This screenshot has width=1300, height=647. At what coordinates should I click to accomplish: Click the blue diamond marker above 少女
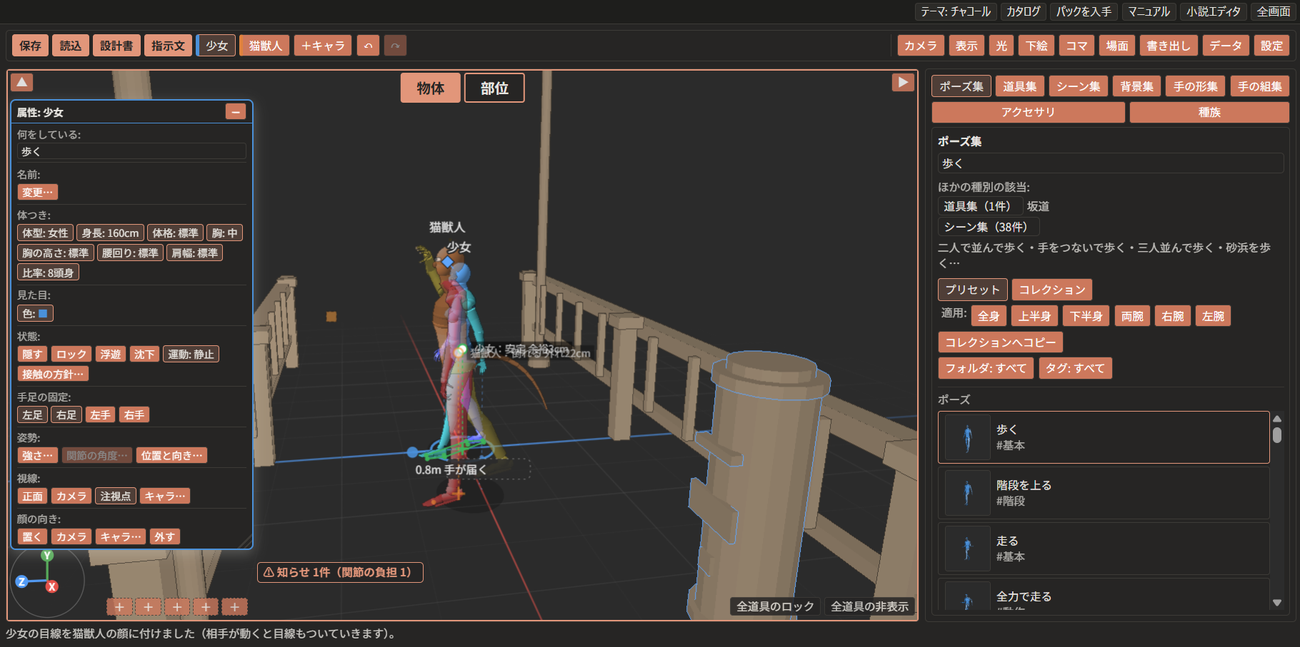[449, 262]
